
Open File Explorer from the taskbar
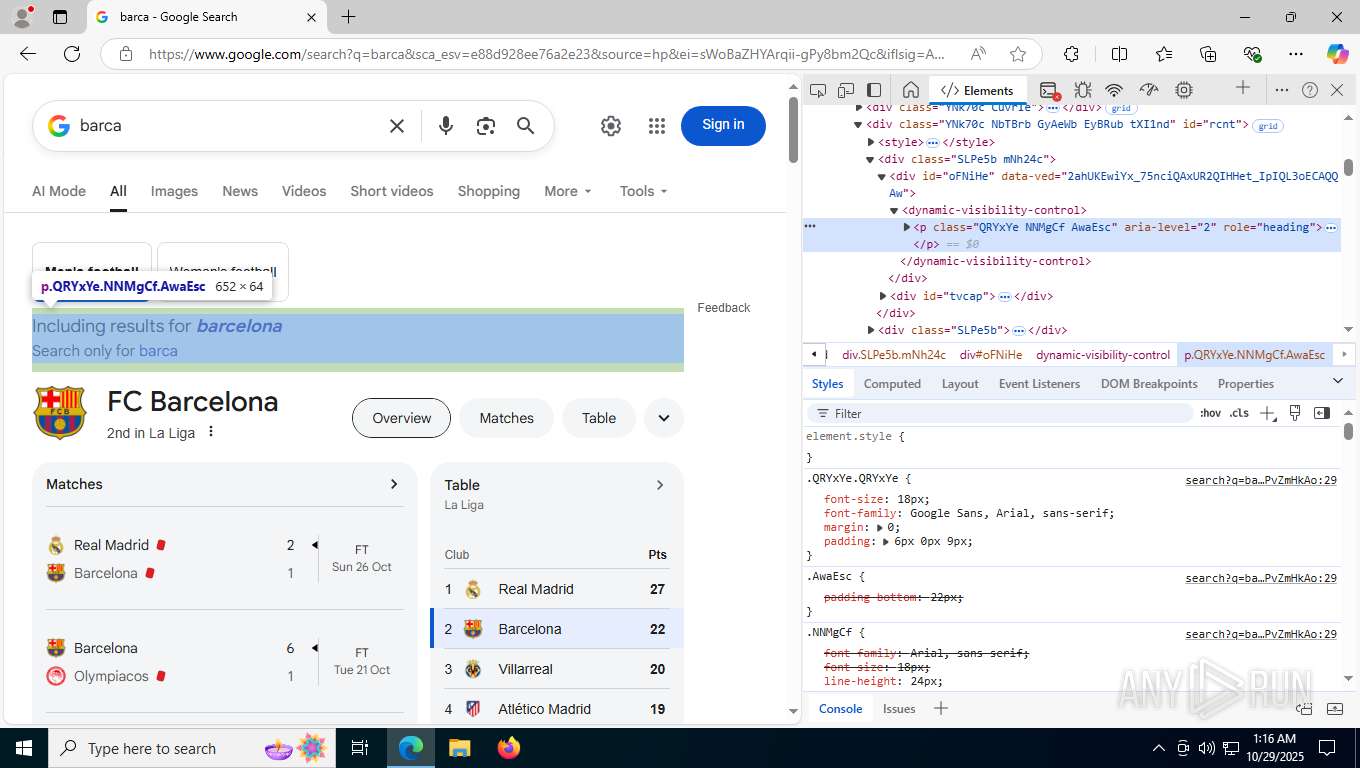459,748
